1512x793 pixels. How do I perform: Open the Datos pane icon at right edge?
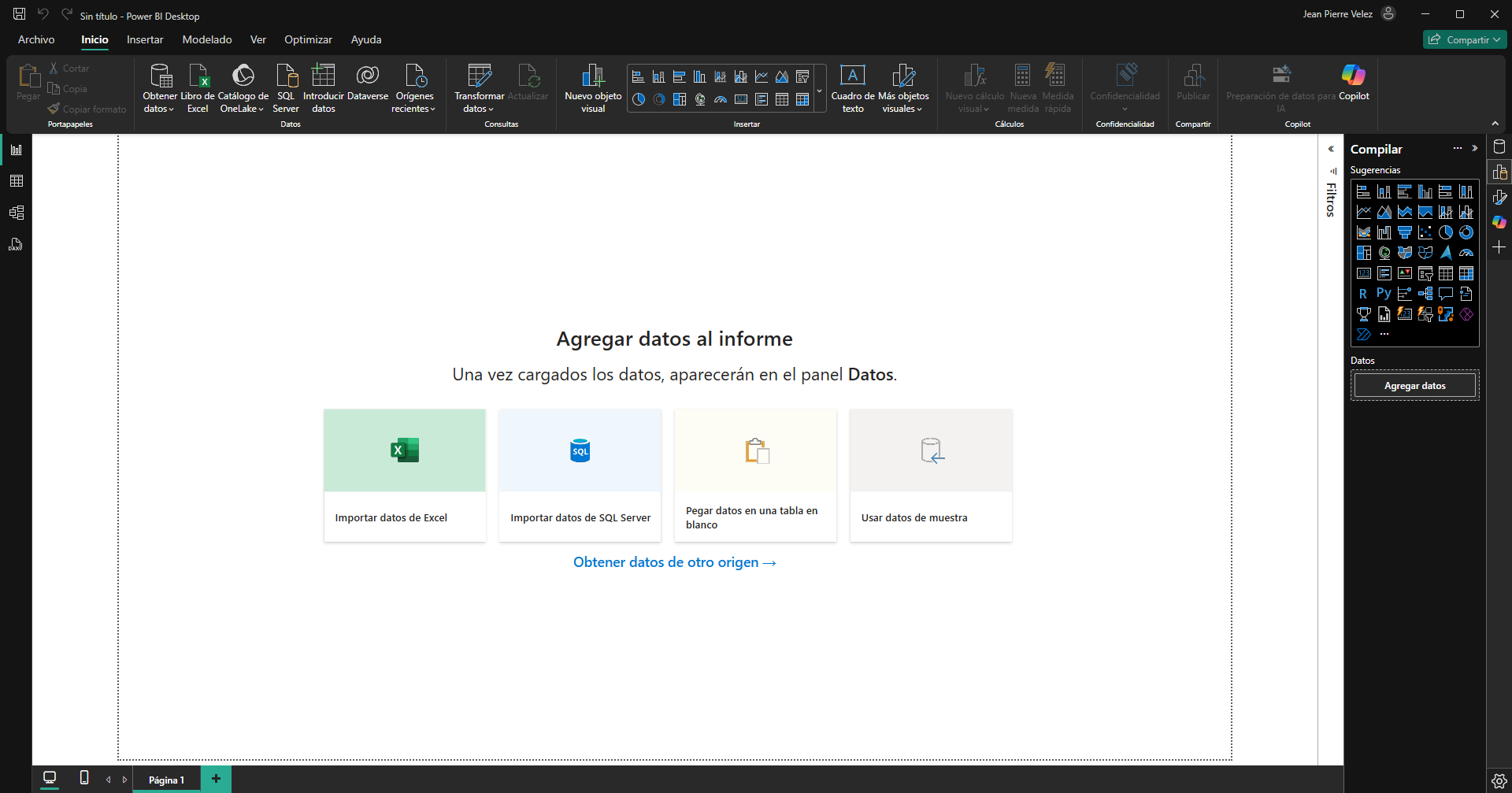pyautogui.click(x=1499, y=146)
